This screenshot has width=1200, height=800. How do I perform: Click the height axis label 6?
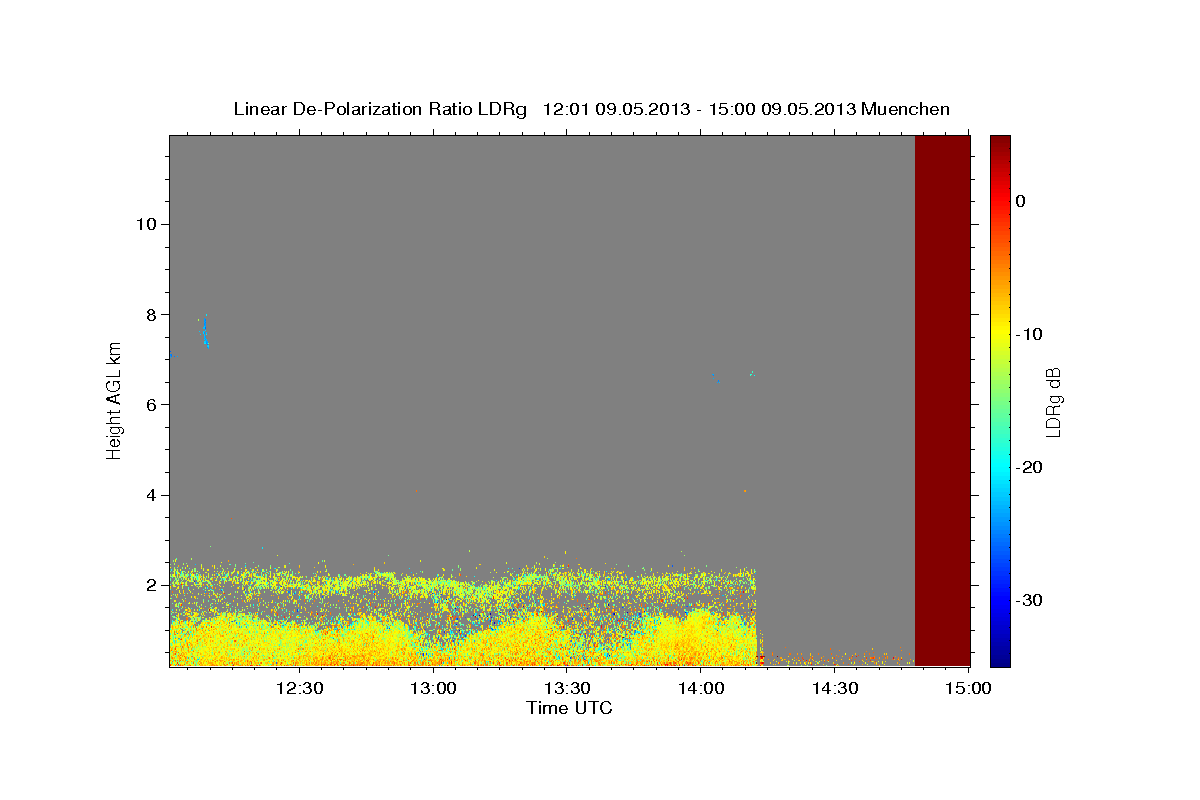pyautogui.click(x=149, y=405)
